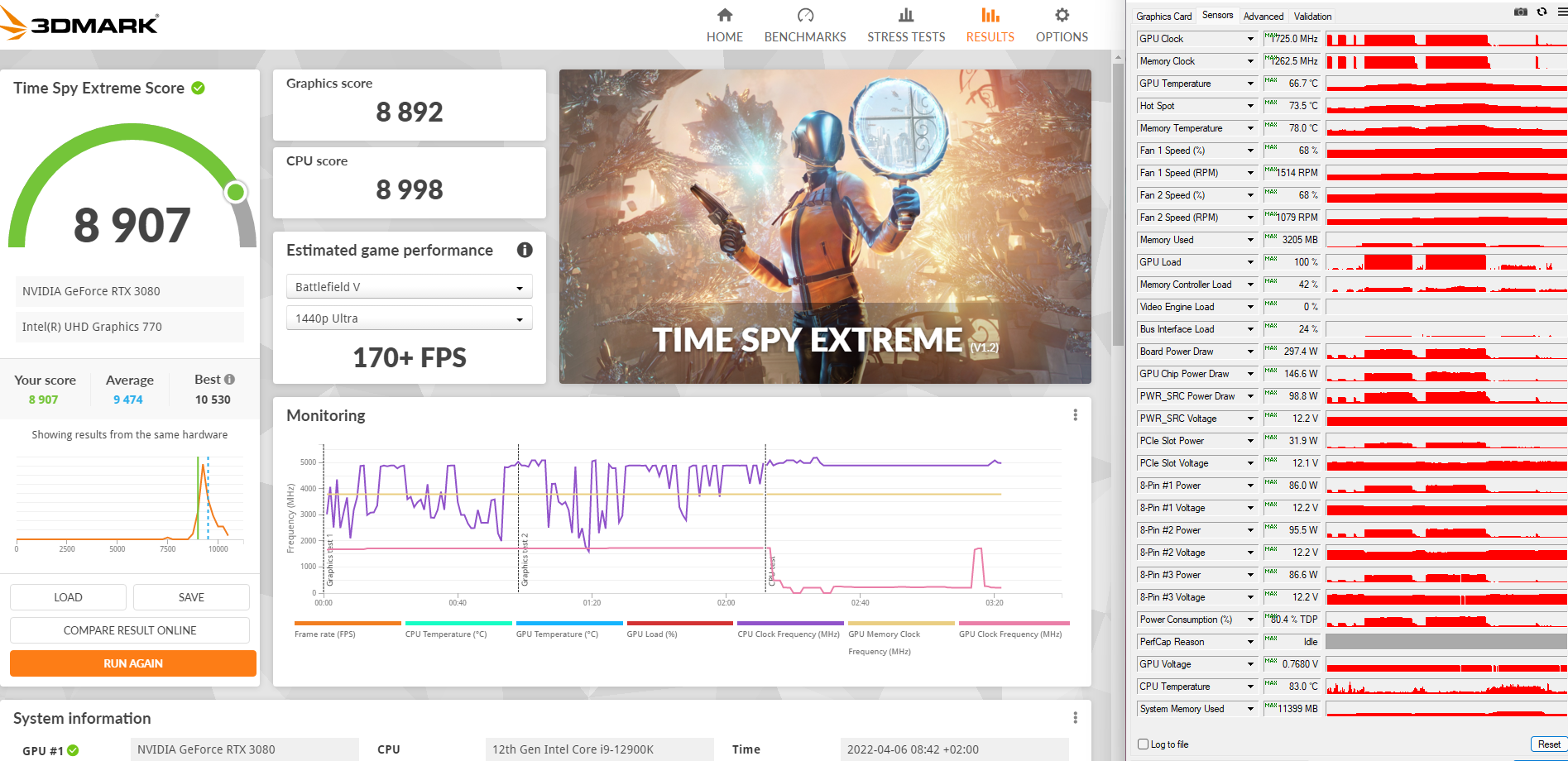Click the info icon for Estimated game performance

click(525, 250)
